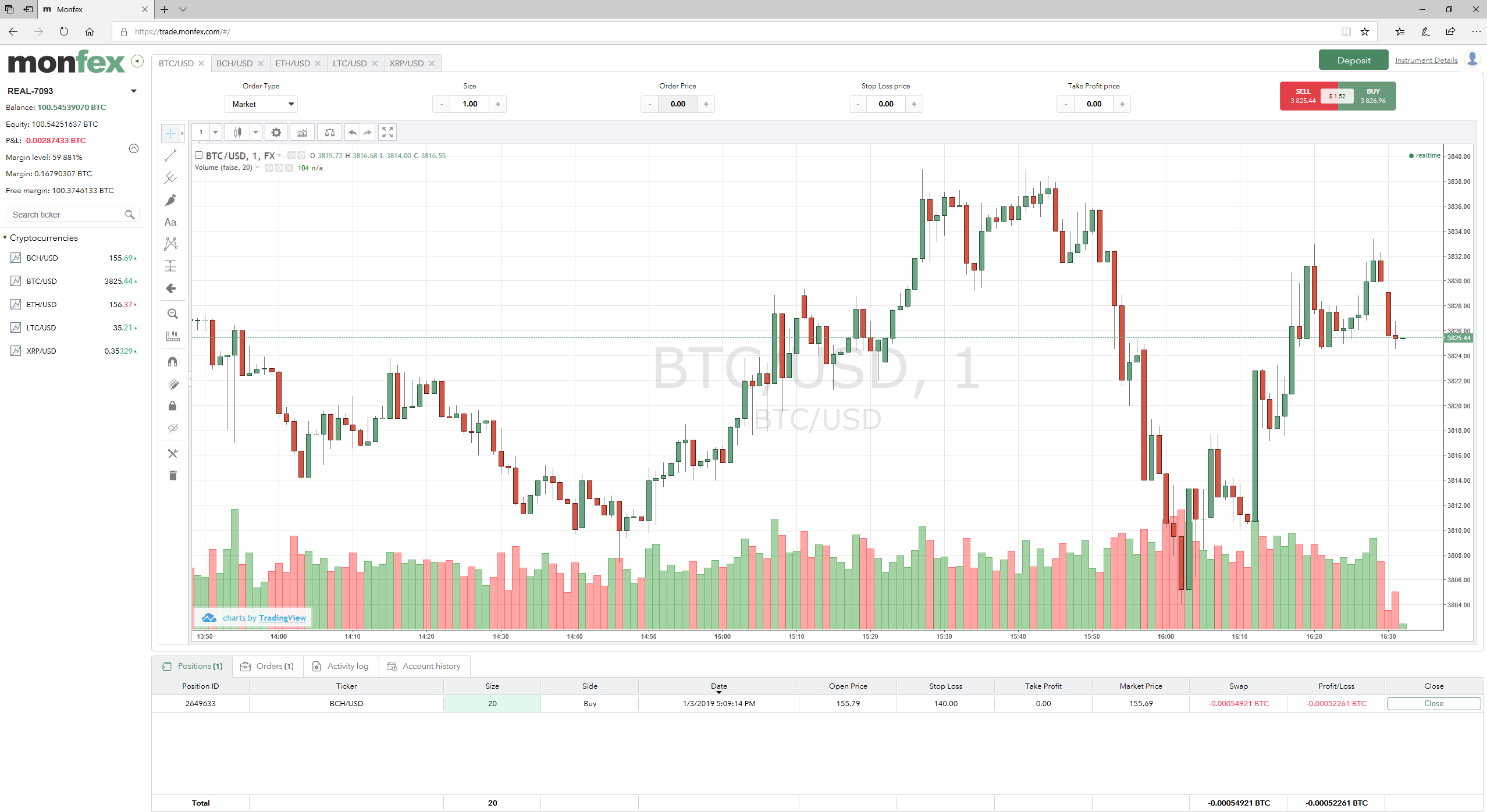Decrease Stop Loss price with minus button

tap(858, 104)
